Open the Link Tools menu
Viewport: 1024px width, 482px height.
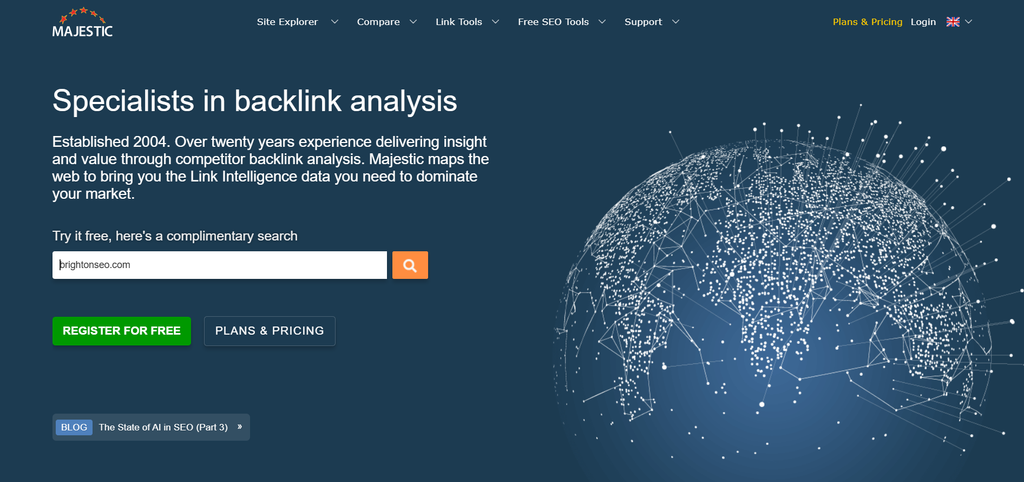click(x=459, y=22)
